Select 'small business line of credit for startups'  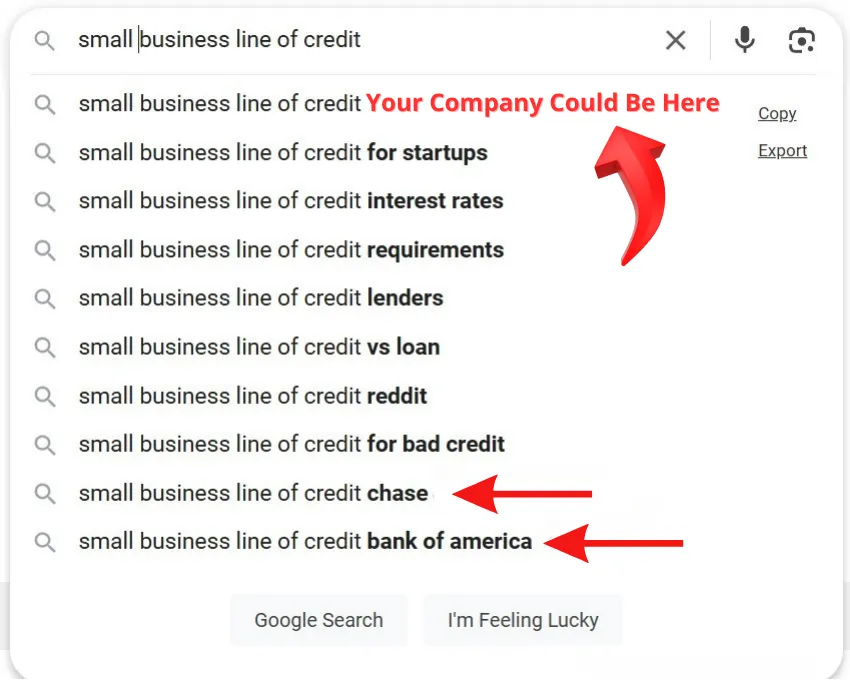coord(283,153)
